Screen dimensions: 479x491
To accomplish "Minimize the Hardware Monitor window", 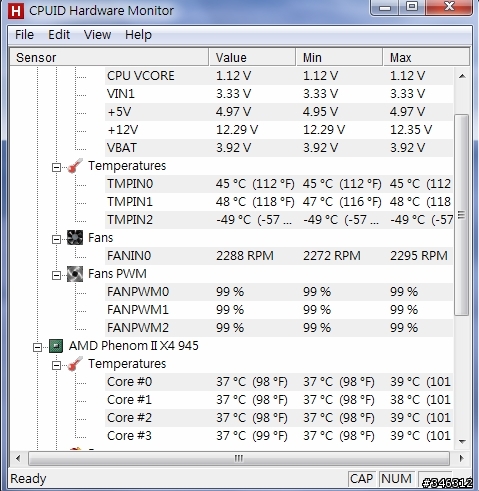I will tap(385, 7).
